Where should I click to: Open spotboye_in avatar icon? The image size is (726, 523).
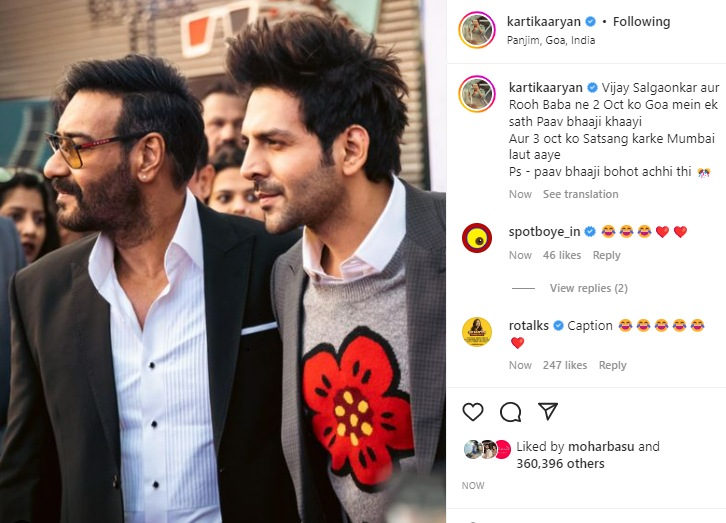coord(477,238)
